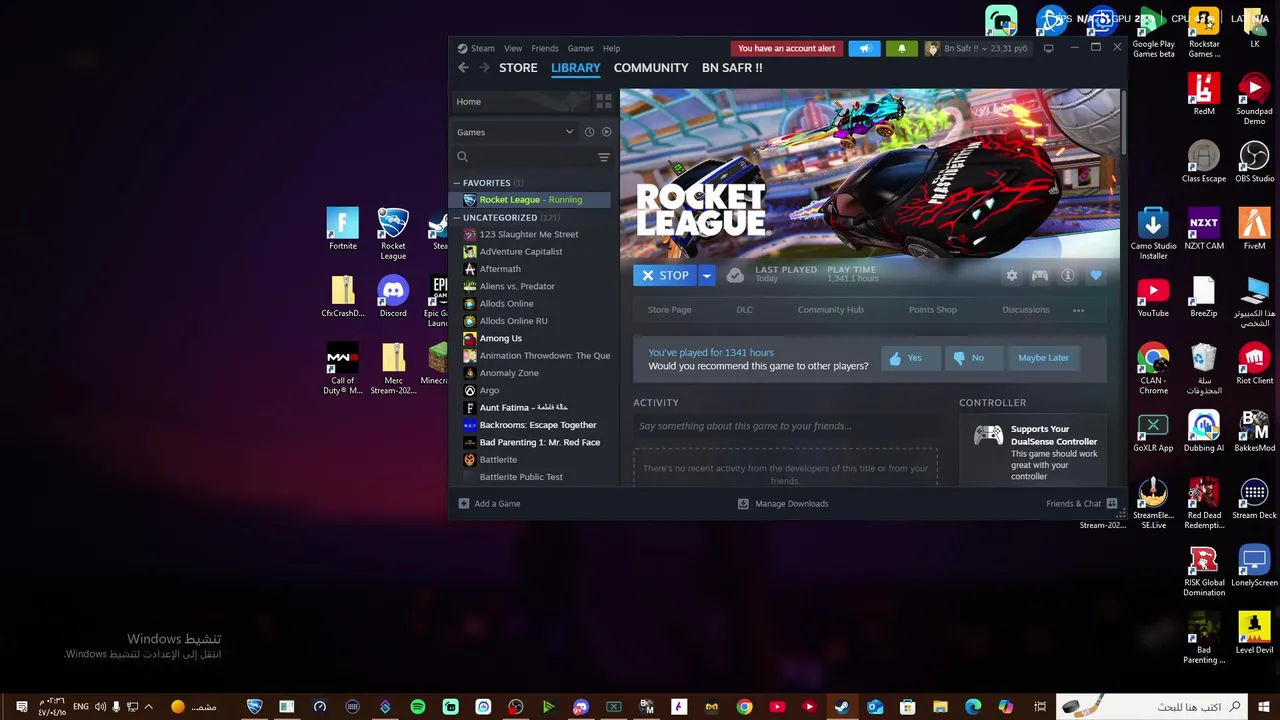The image size is (1280, 720).
Task: Open advanced library filter options icon
Action: click(x=603, y=157)
